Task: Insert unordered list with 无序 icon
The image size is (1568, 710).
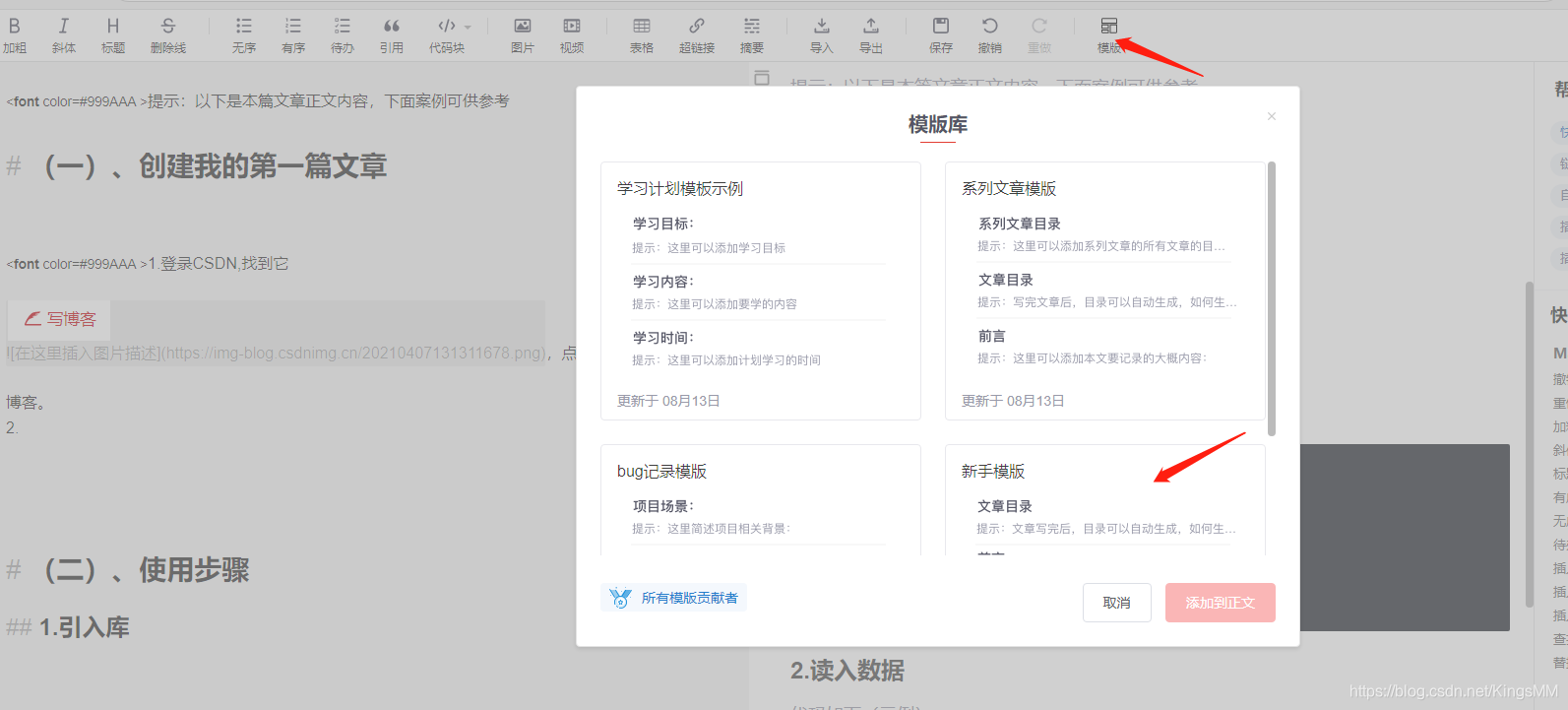Action: tap(244, 34)
